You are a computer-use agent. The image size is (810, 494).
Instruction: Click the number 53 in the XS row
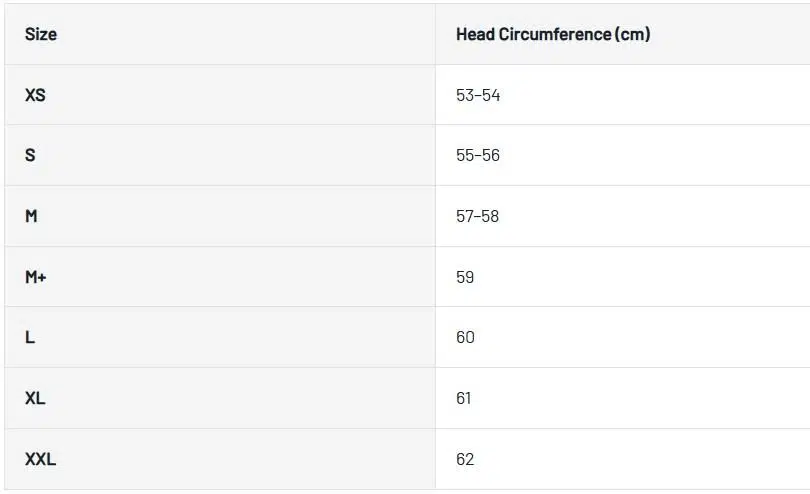click(x=465, y=95)
